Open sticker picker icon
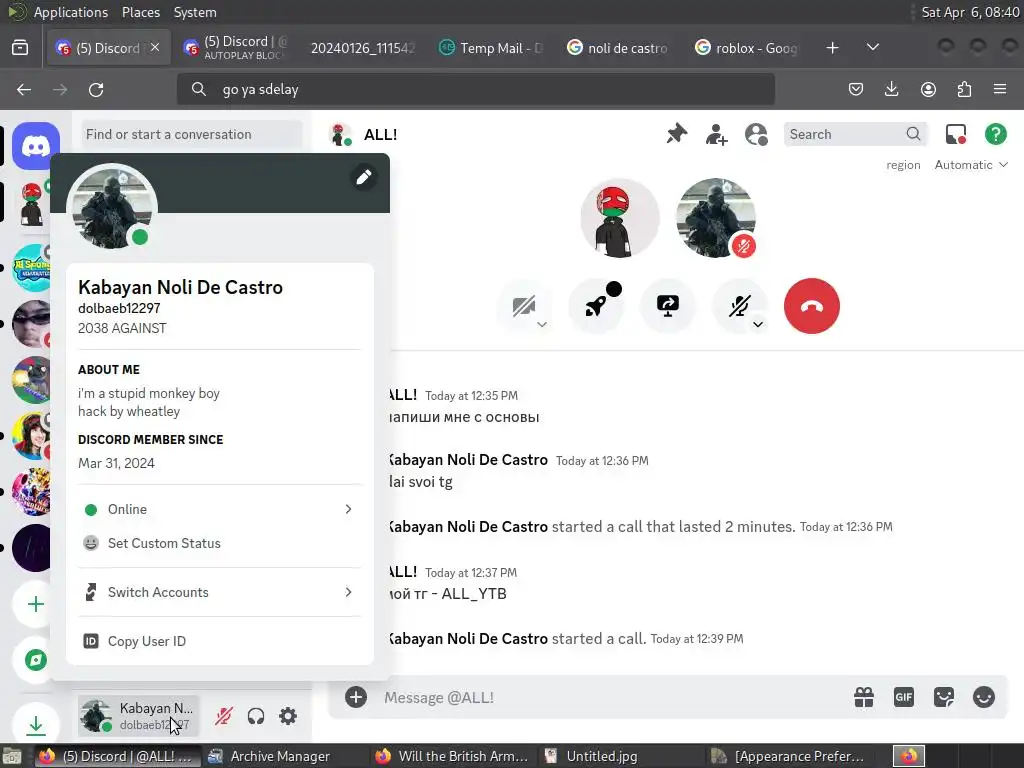Image resolution: width=1024 pixels, height=768 pixels. click(944, 697)
